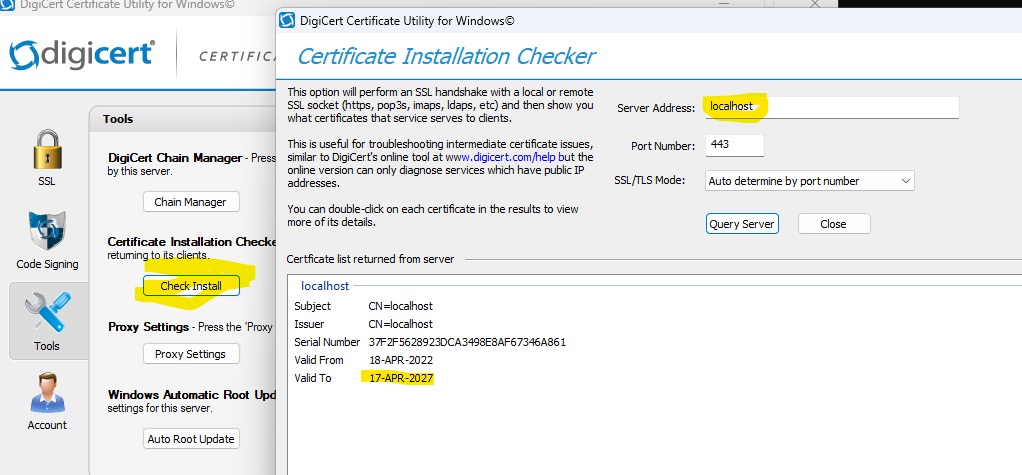Select the localhost certificate group header
The image size is (1022, 475).
point(325,285)
